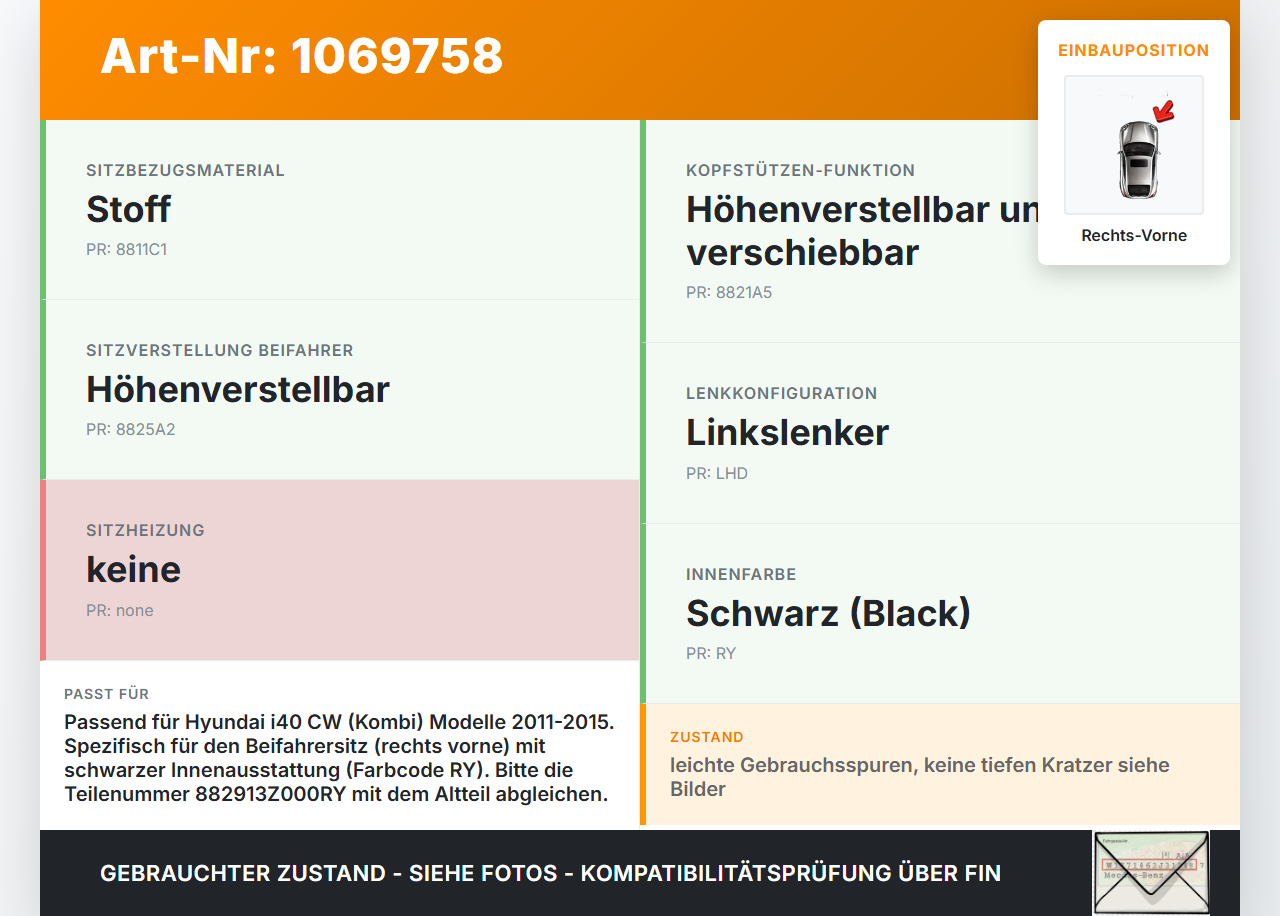
Task: Click the PR: RY code
Action: pos(711,654)
